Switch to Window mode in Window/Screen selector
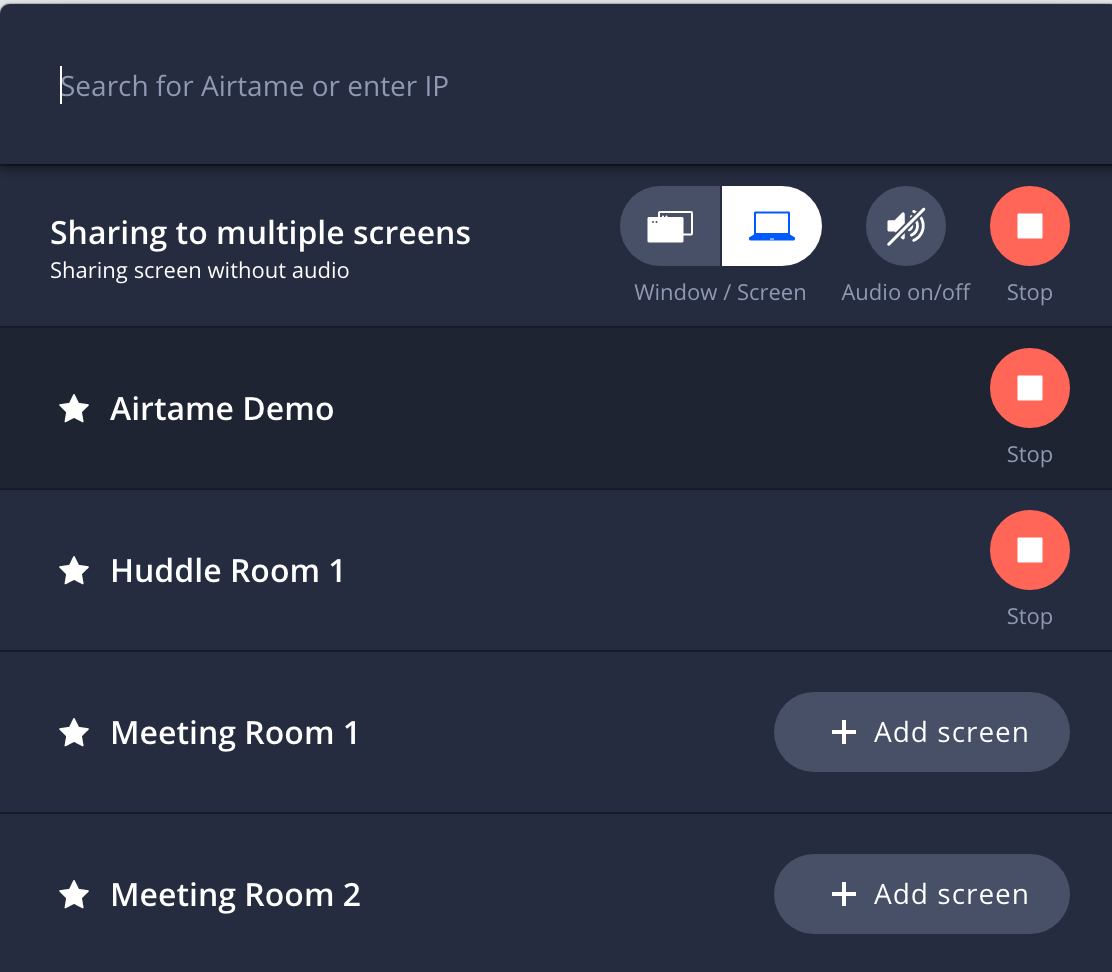The width and height of the screenshot is (1112, 972). point(670,226)
